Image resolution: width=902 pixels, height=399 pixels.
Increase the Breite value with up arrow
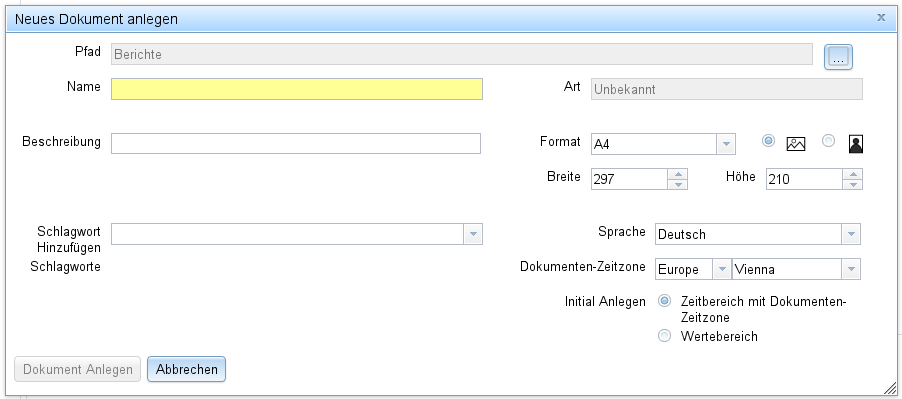pos(678,174)
